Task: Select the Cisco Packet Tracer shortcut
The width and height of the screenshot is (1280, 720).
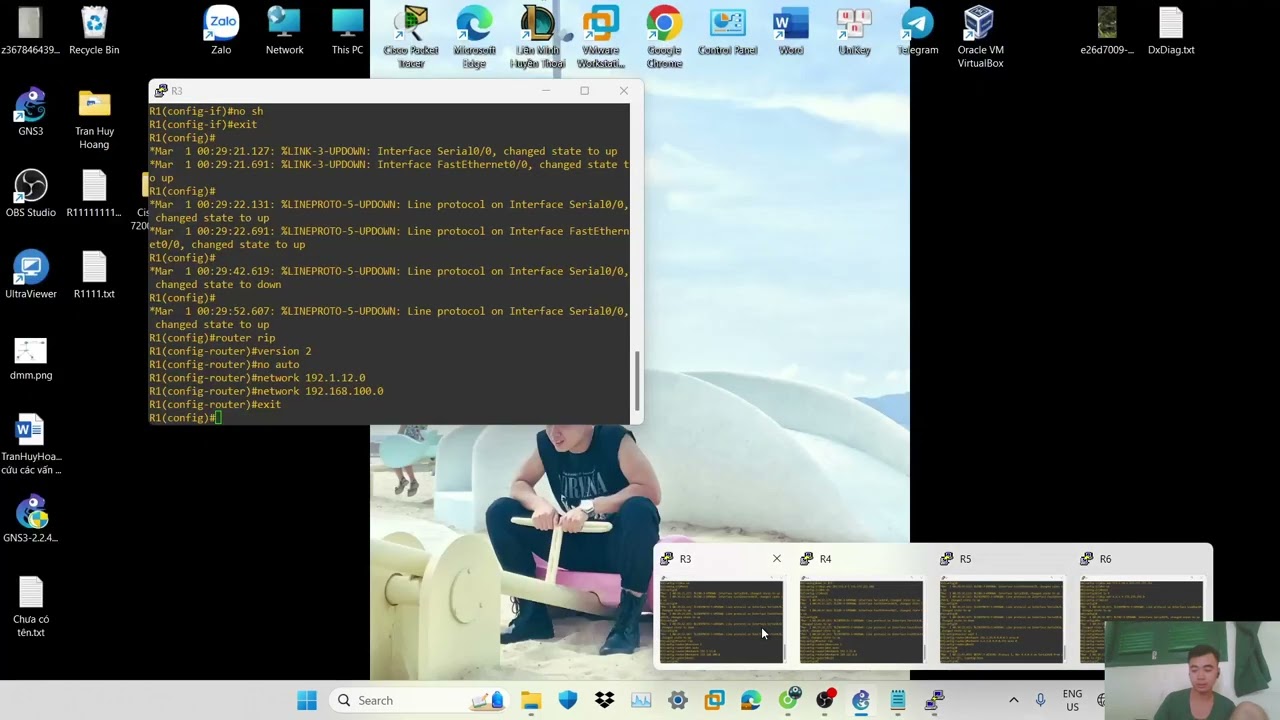Action: coord(411,38)
